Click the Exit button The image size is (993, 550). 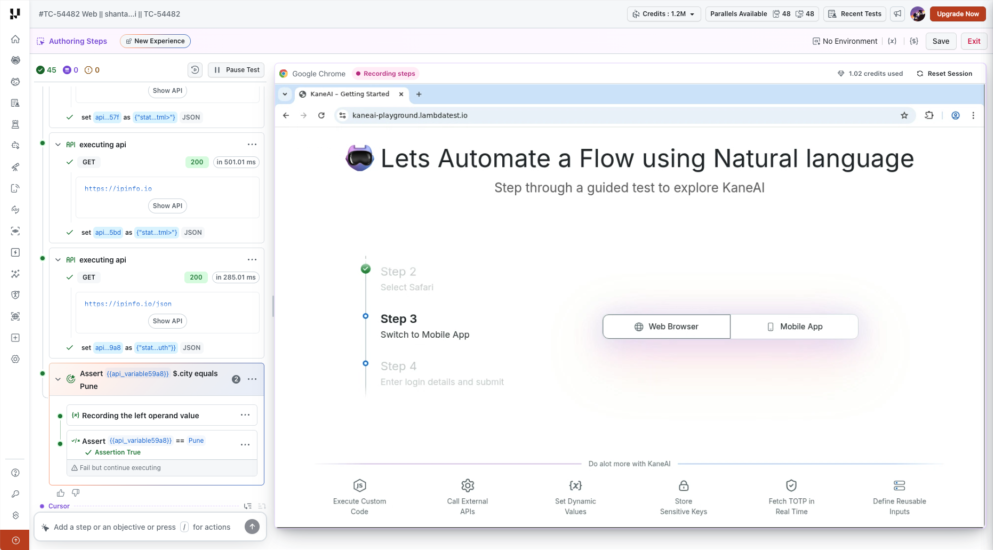[x=973, y=41]
